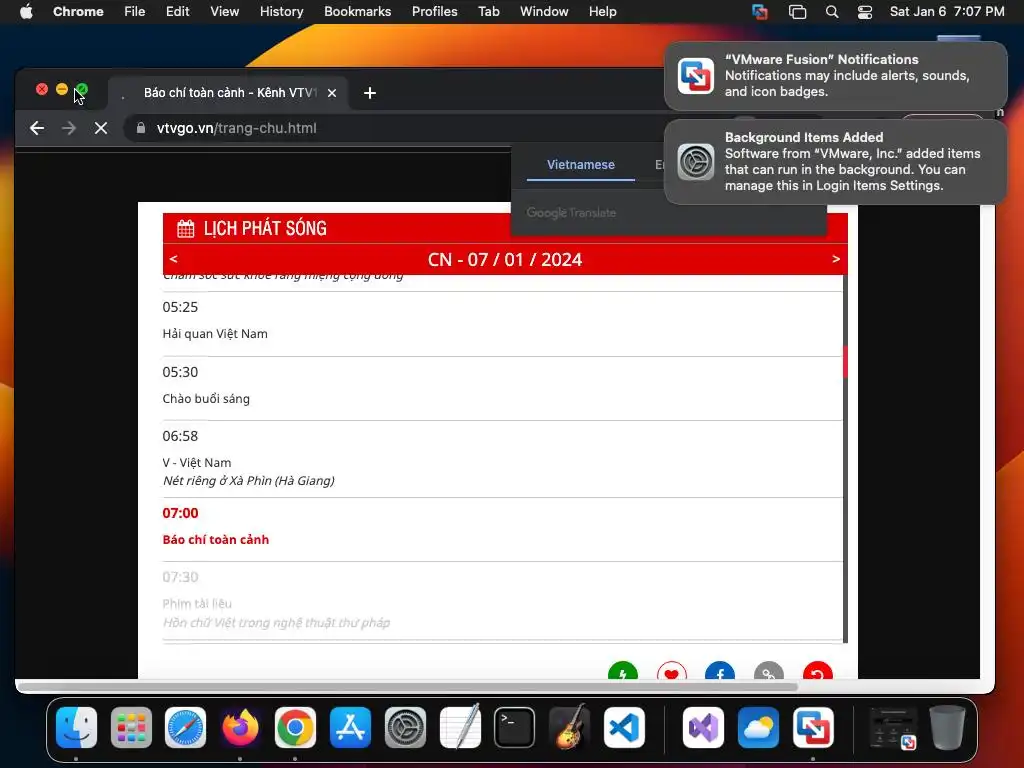Image resolution: width=1024 pixels, height=768 pixels.
Task: Click the calendar icon beside LỊCH PHÁT SÓNG
Action: [185, 229]
